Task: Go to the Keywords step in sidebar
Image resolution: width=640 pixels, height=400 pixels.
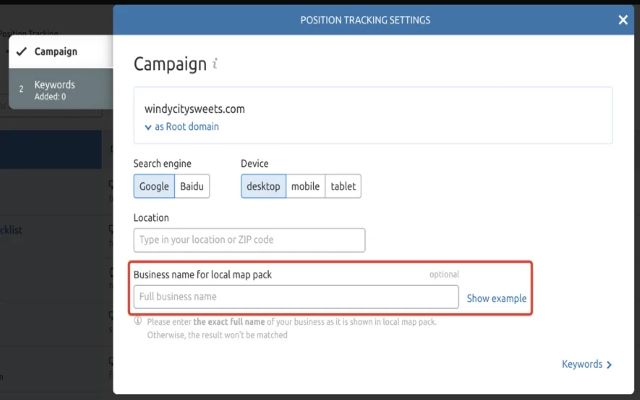Action: click(54, 90)
